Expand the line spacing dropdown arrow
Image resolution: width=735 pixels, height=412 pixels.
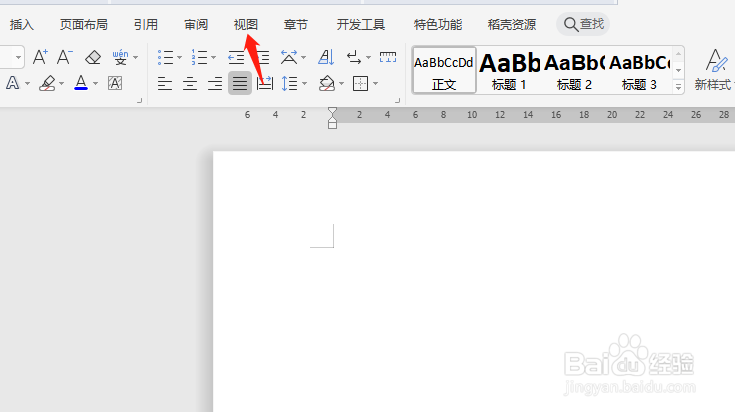304,84
